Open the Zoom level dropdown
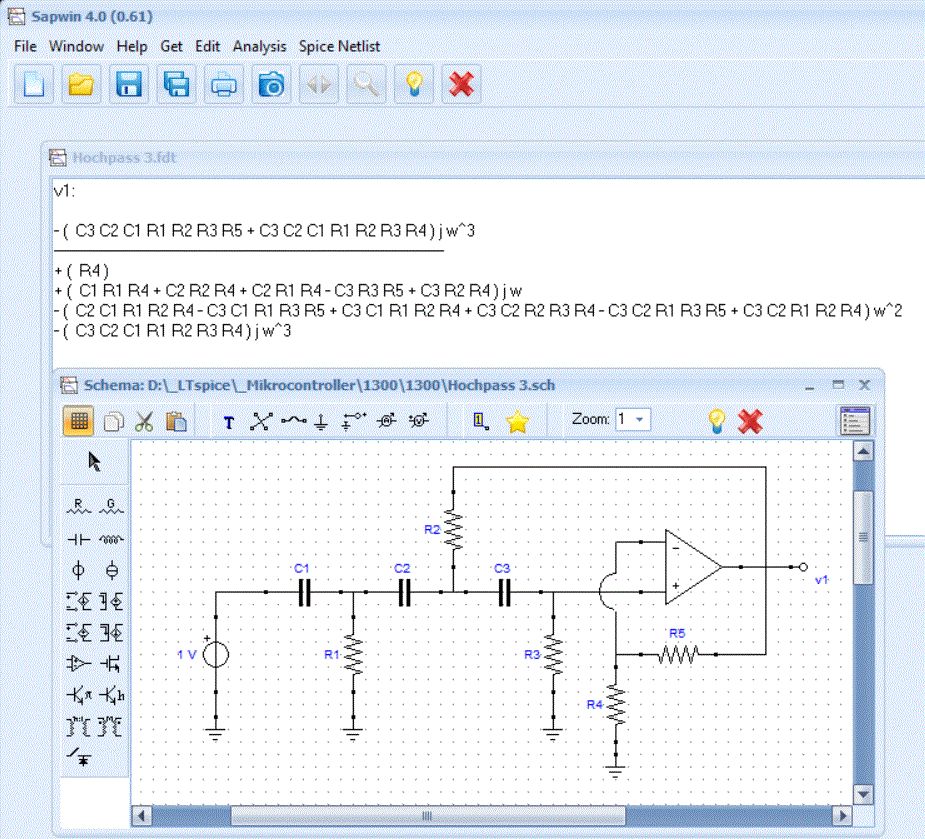This screenshot has width=925, height=839. pyautogui.click(x=633, y=420)
